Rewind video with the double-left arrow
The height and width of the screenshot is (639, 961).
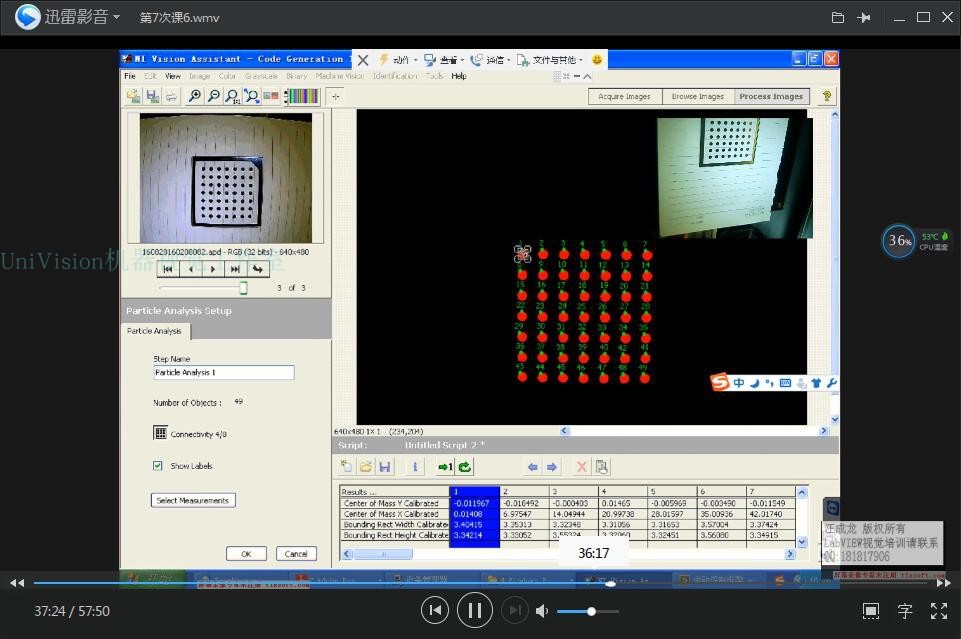(x=17, y=583)
